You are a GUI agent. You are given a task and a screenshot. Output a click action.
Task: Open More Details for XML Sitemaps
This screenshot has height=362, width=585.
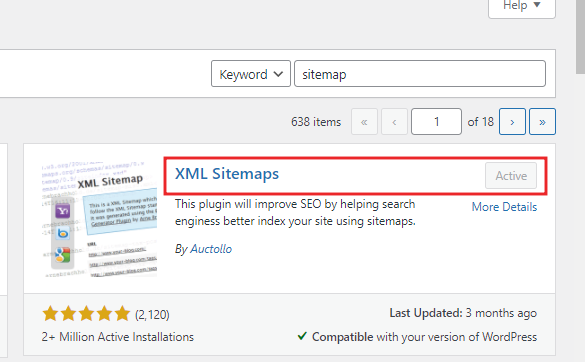coord(504,207)
